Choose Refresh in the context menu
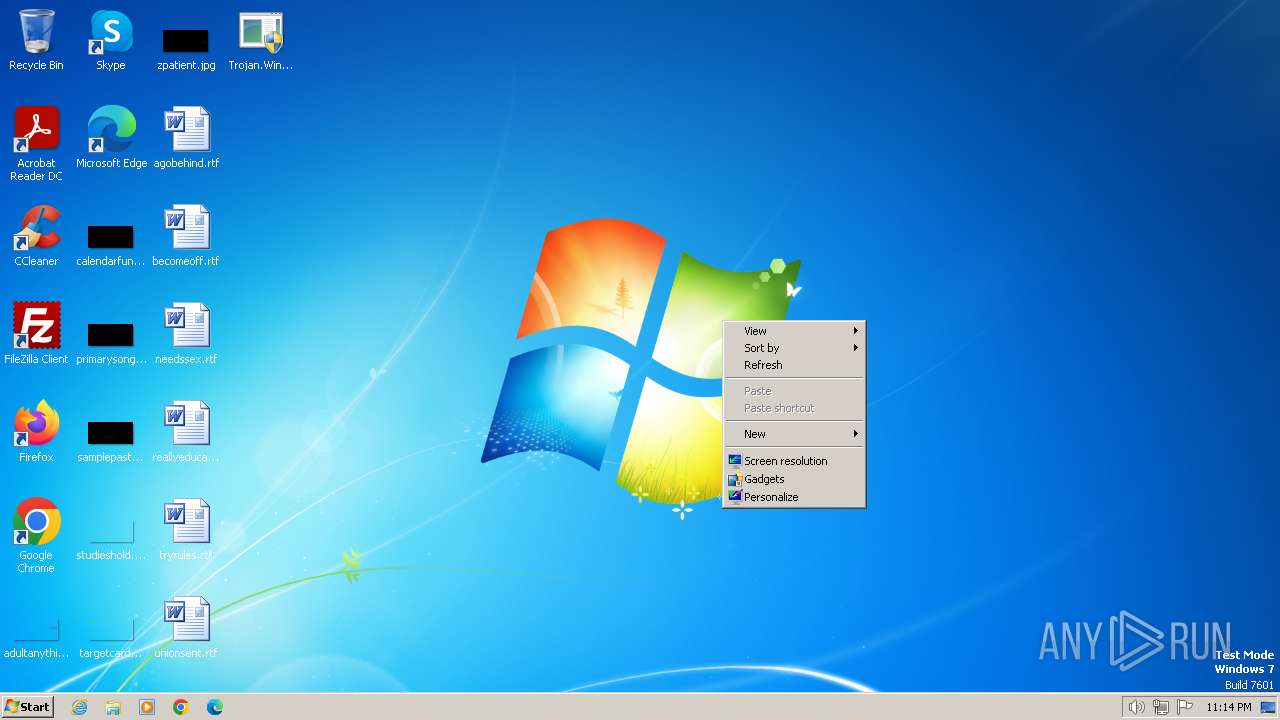The height and width of the screenshot is (720, 1280). tap(794, 365)
